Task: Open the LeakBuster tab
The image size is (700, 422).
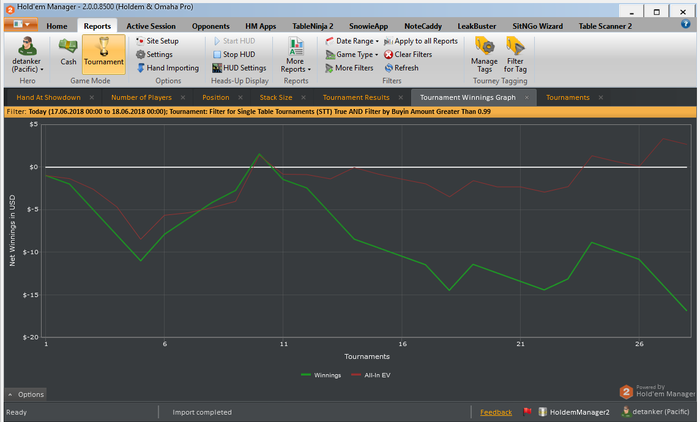Action: (x=476, y=26)
